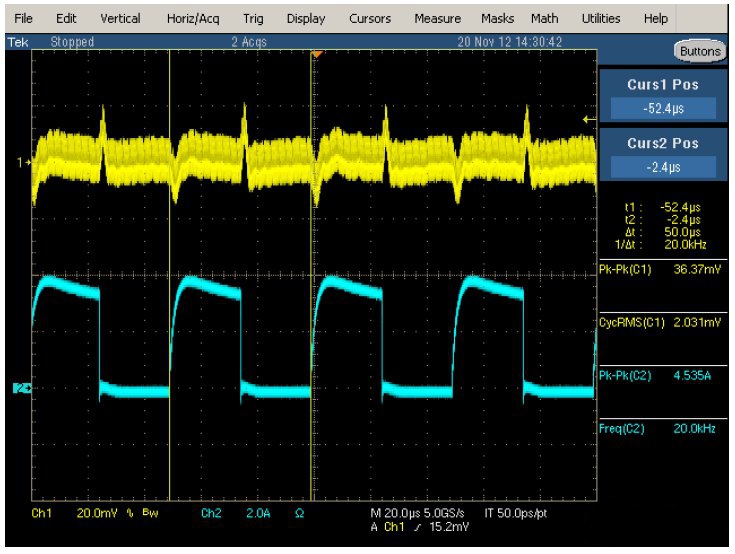The height and width of the screenshot is (554, 735).
Task: Click the Ch1 20.0mV scale readout
Action: click(x=74, y=513)
